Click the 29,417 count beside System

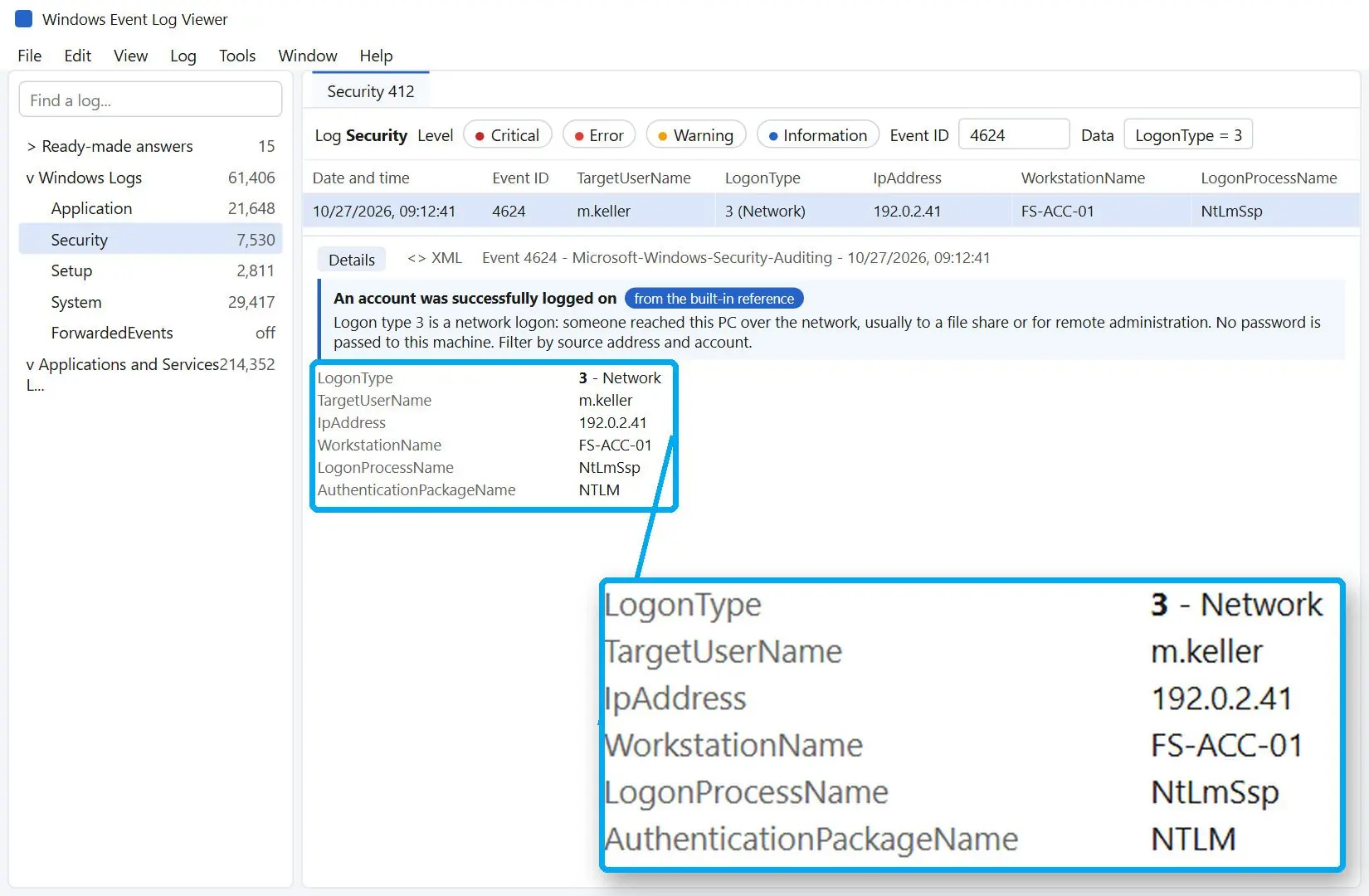coord(251,302)
